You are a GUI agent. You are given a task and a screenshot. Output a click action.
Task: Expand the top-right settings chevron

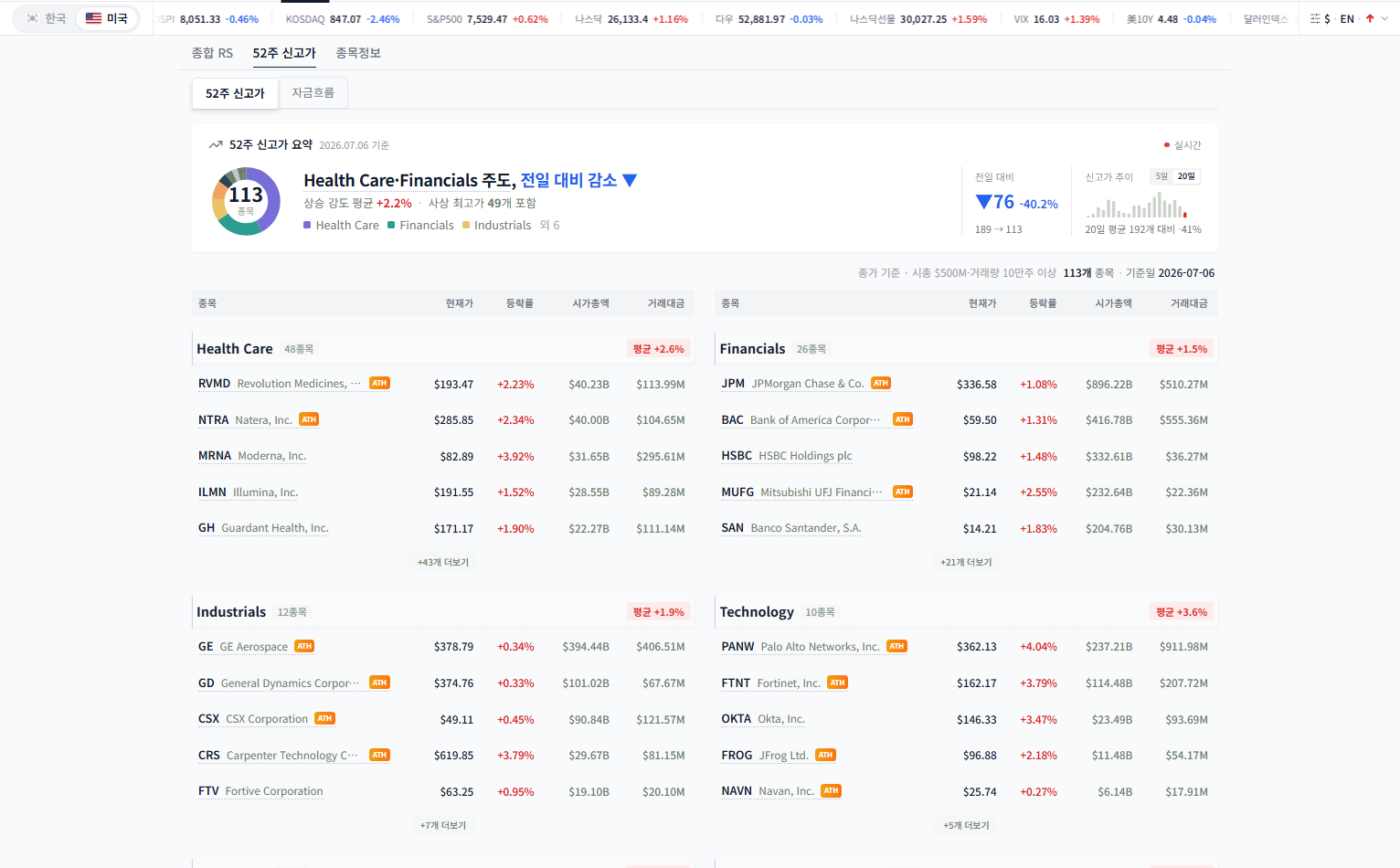pos(1384,18)
